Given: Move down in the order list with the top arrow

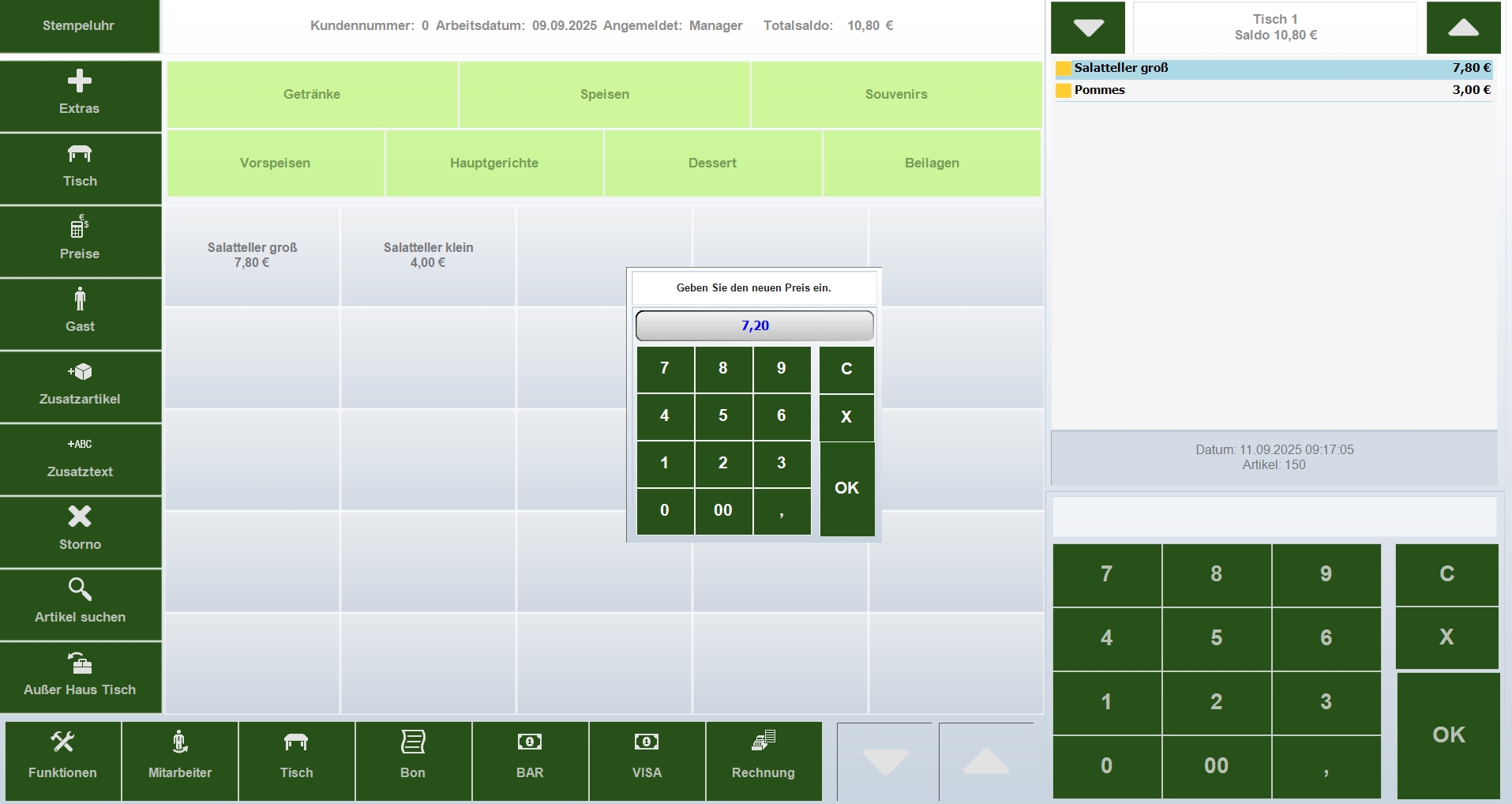Looking at the screenshot, I should [x=1088, y=28].
